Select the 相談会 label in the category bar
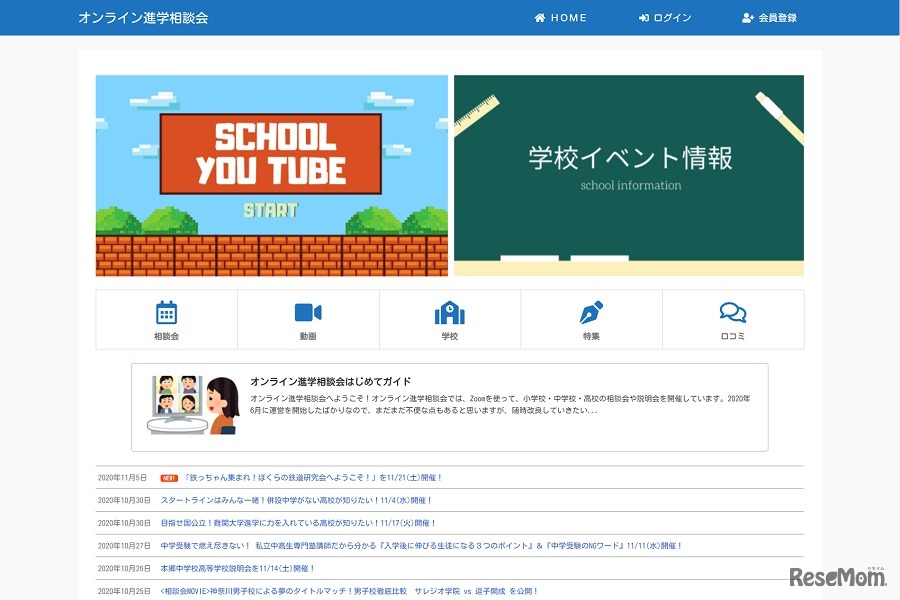Screen dimensions: 900x600 click(x=166, y=336)
